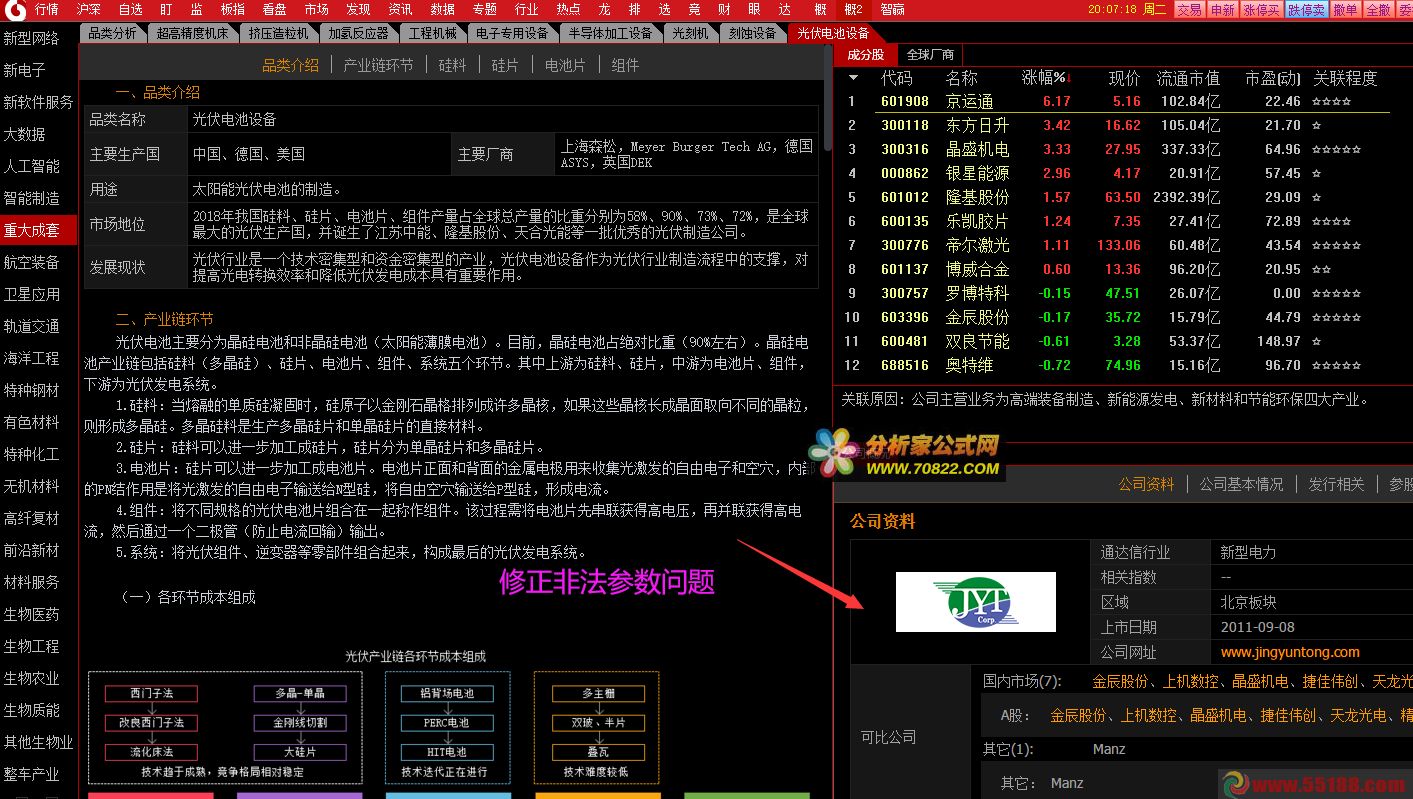This screenshot has height=799, width=1413.
Task: Sort stocks by 涨幅% column header
Action: pos(1046,77)
